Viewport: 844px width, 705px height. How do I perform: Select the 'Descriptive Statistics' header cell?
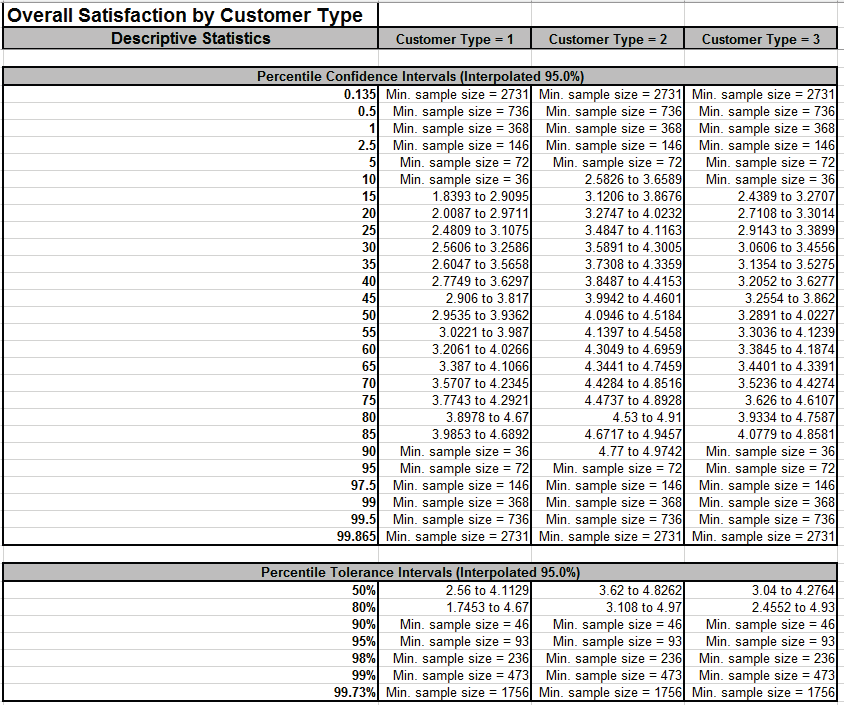coord(190,39)
